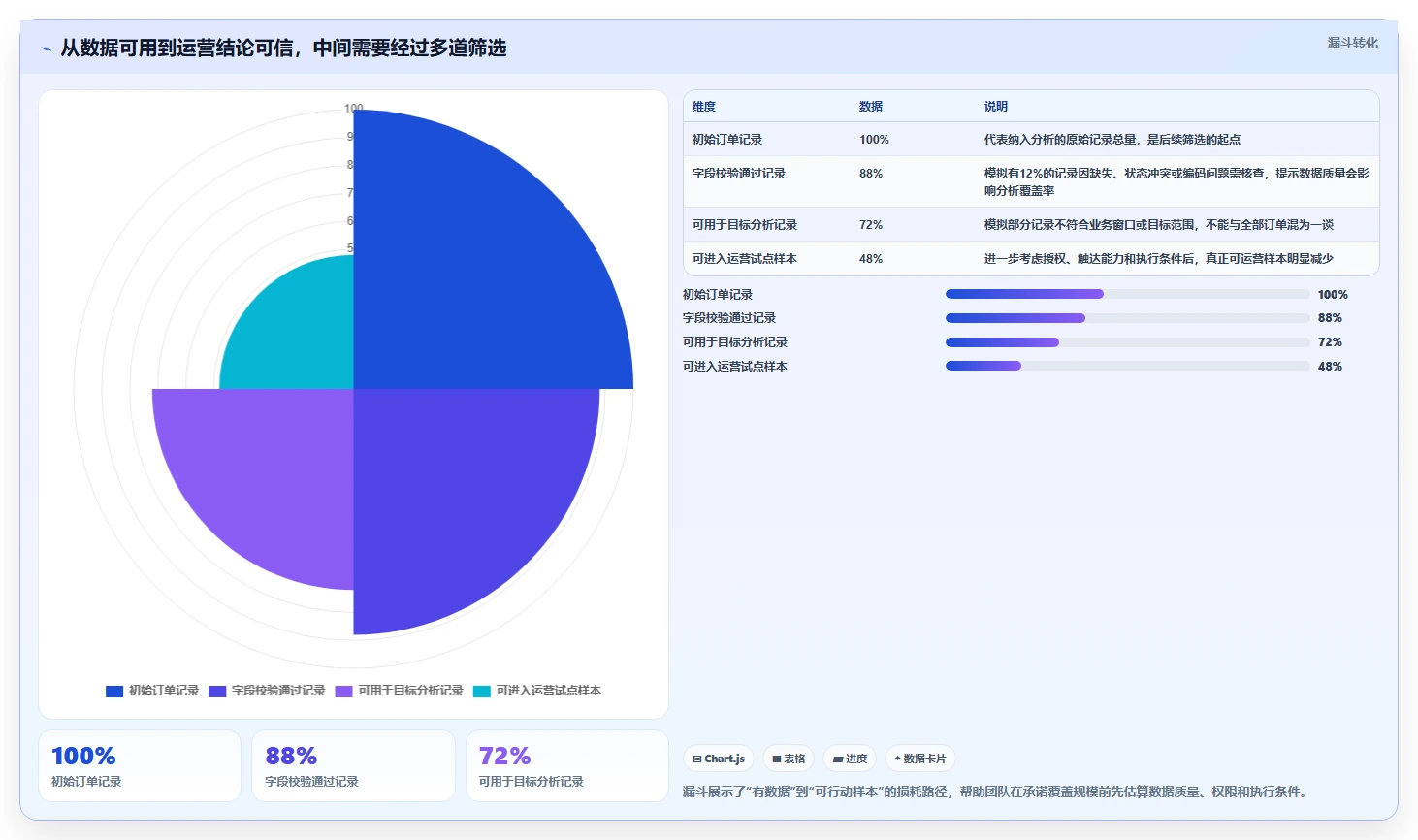
Task: Click the 72% label next to progress bars
Action: pos(1330,342)
